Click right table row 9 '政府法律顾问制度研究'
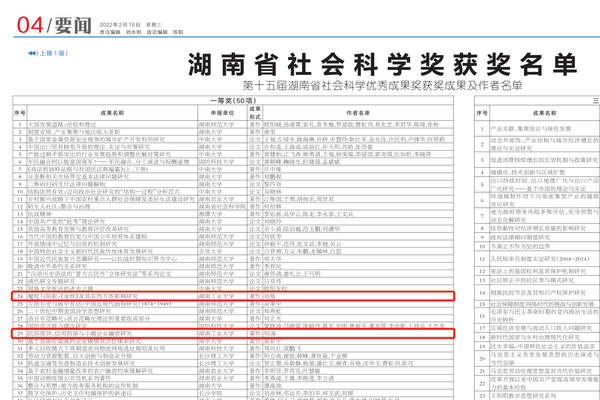Viewport: 600px width, 400px height. [x=522, y=237]
